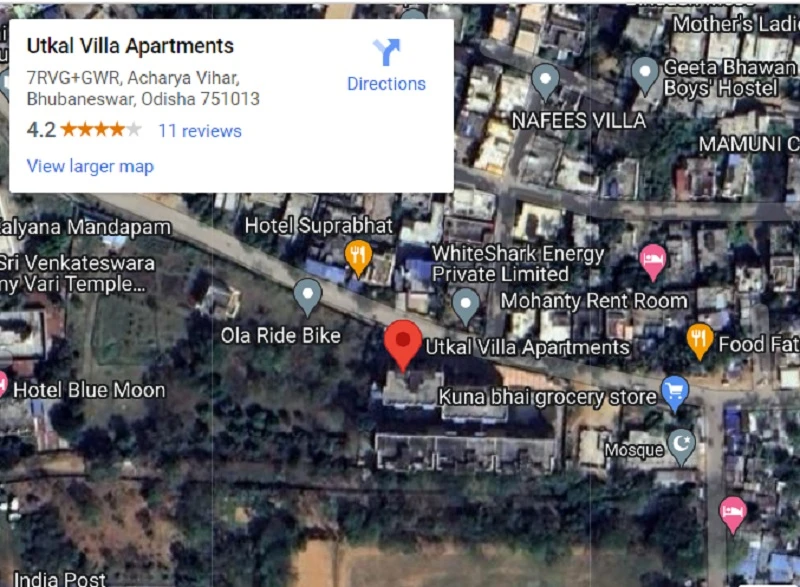Viewport: 800px width, 587px height.
Task: Select Geeta Bhawan Boys' Hostel pin
Action: pyautogui.click(x=645, y=75)
